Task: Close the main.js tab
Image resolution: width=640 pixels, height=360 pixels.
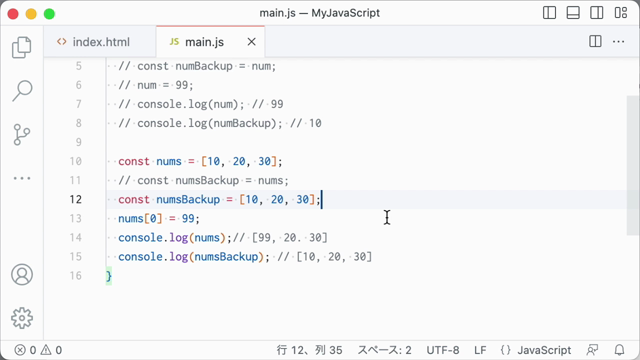Action: [251, 42]
